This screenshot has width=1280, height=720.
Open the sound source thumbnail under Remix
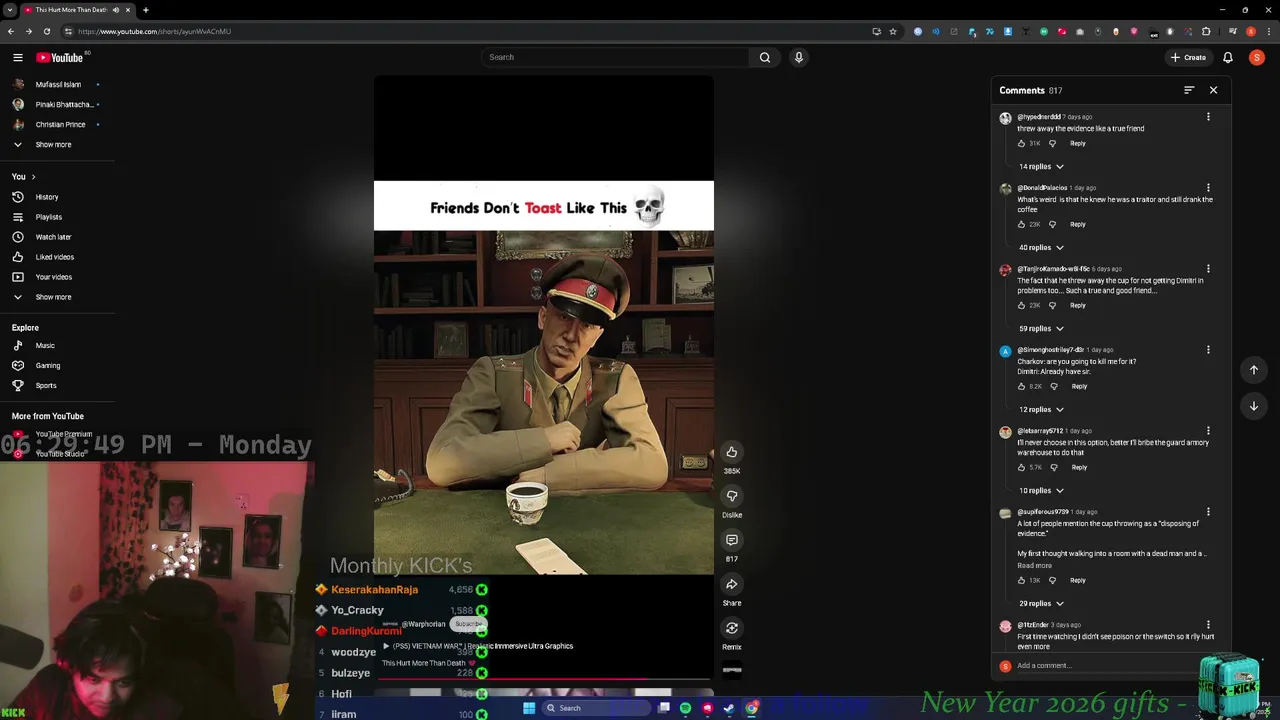point(732,670)
